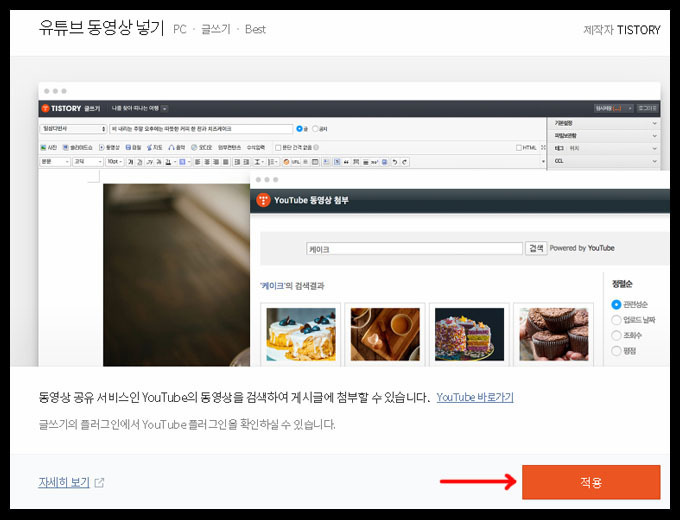Select the 글 post type radio button
The height and width of the screenshot is (520, 680).
(x=299, y=129)
